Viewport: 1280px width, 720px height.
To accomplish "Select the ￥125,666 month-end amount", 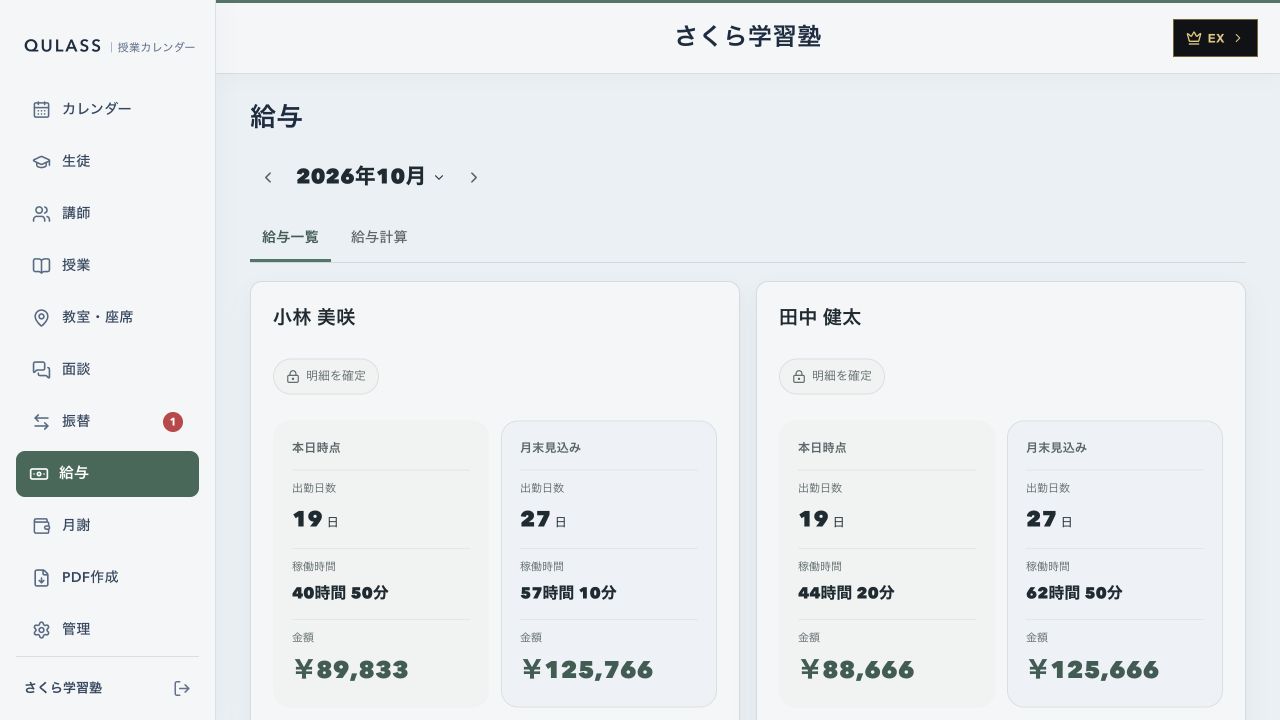I will tap(1093, 669).
